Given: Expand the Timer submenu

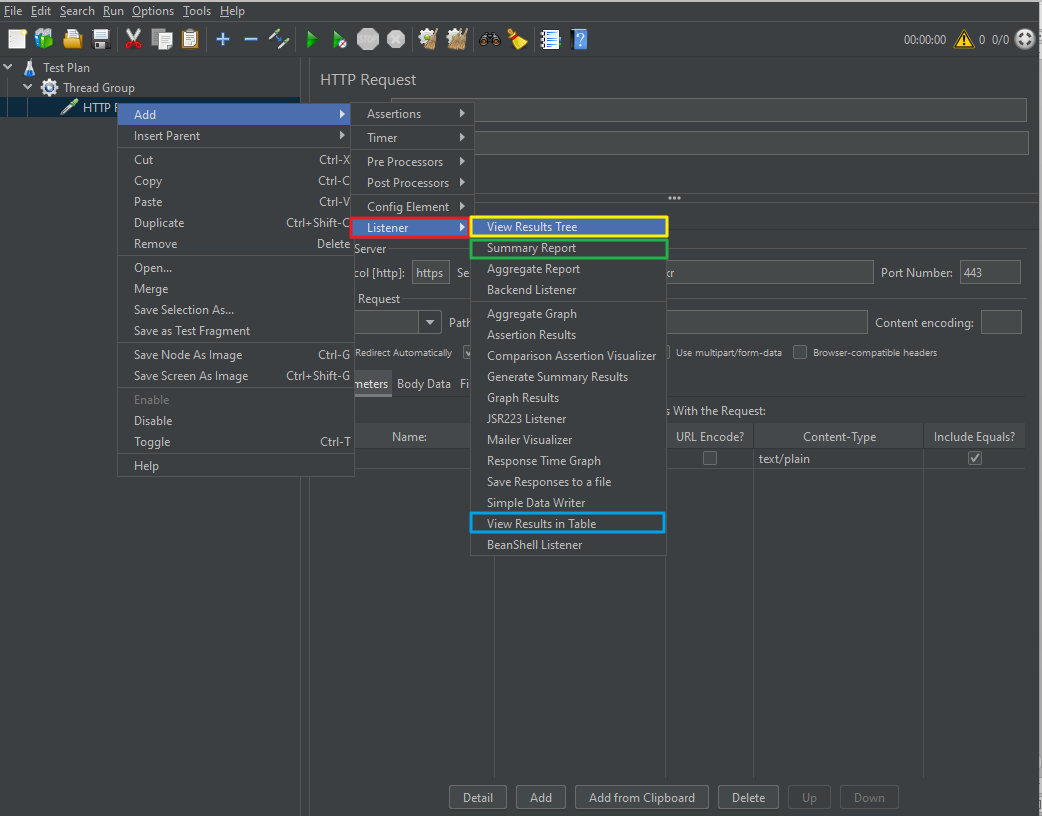Looking at the screenshot, I should (x=412, y=138).
